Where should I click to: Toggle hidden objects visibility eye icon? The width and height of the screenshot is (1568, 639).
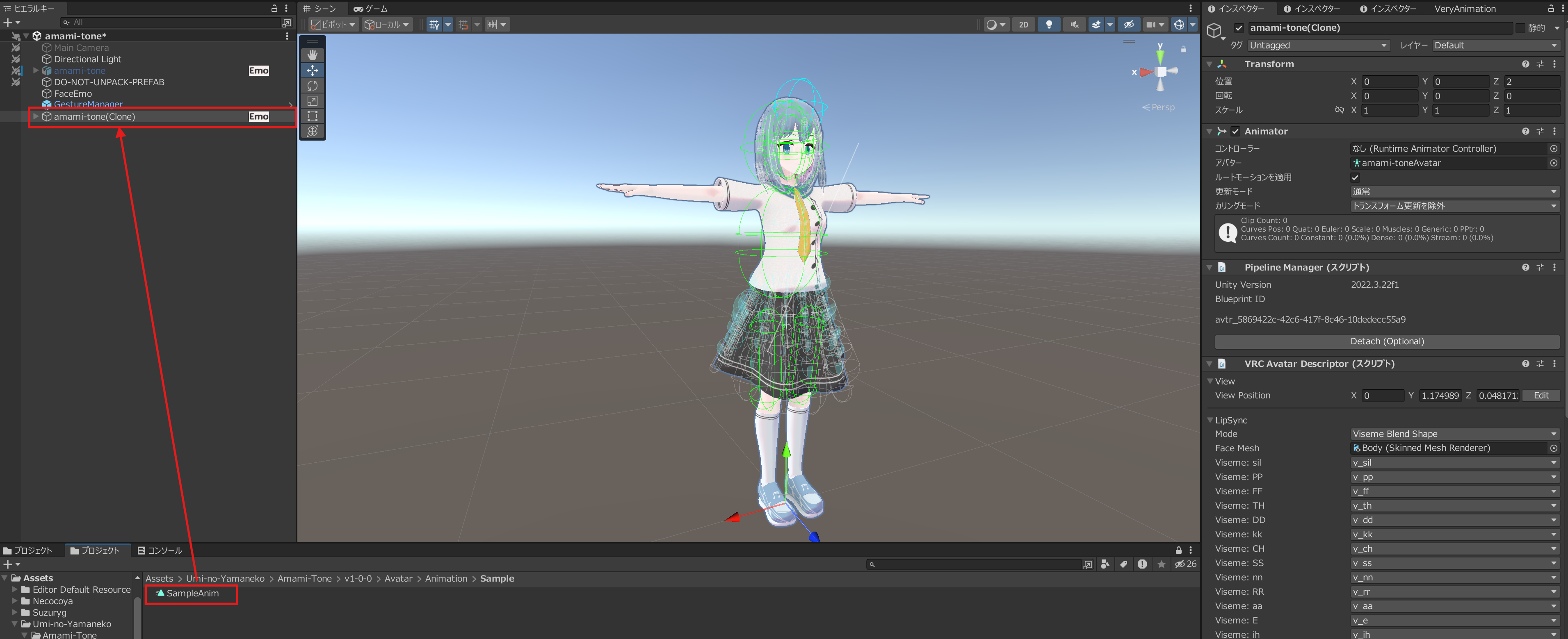1128,24
